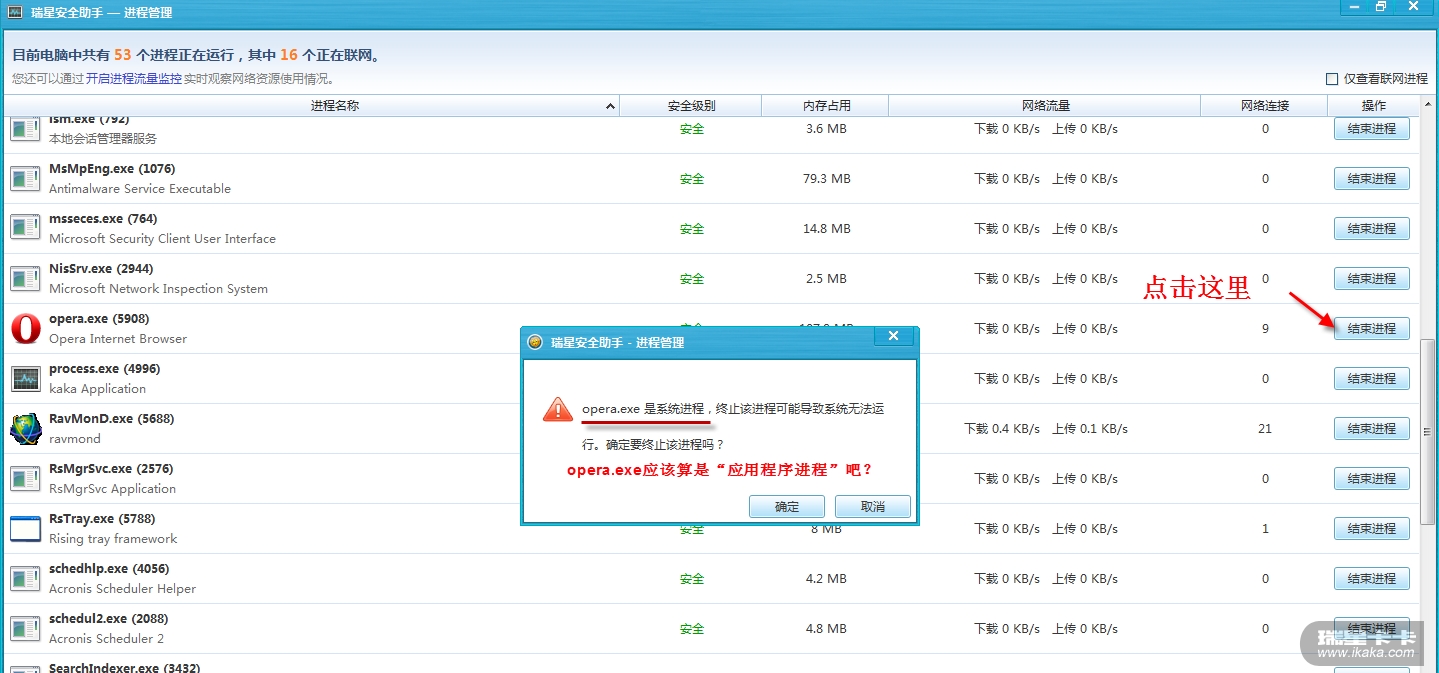The image size is (1439, 673).
Task: End the MsMpEng.exe process
Action: tap(1372, 178)
